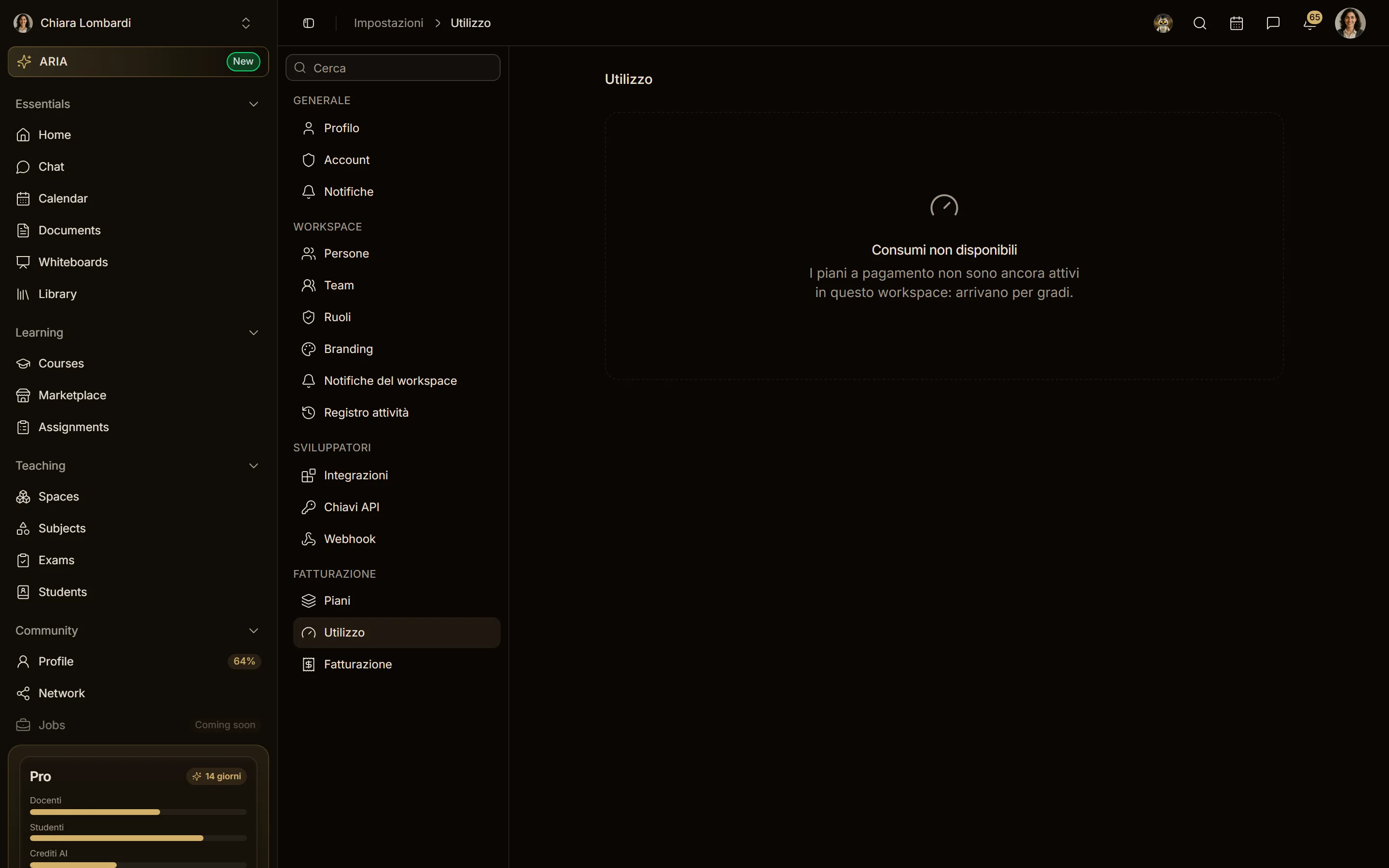This screenshot has height=868, width=1389.
Task: Click the Registro attività history icon
Action: point(308,413)
